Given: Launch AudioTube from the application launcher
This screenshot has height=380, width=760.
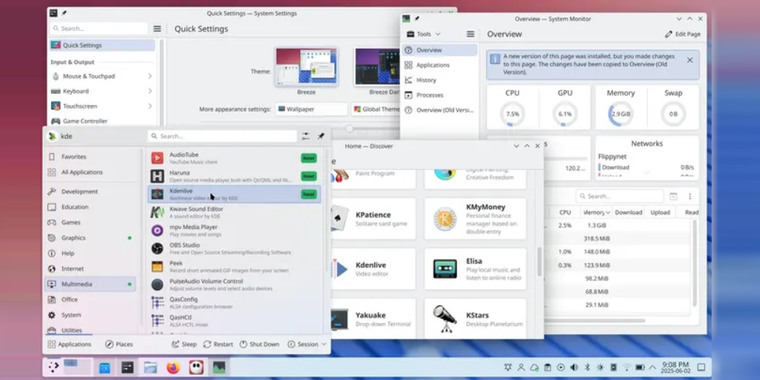Looking at the screenshot, I should tap(234, 158).
